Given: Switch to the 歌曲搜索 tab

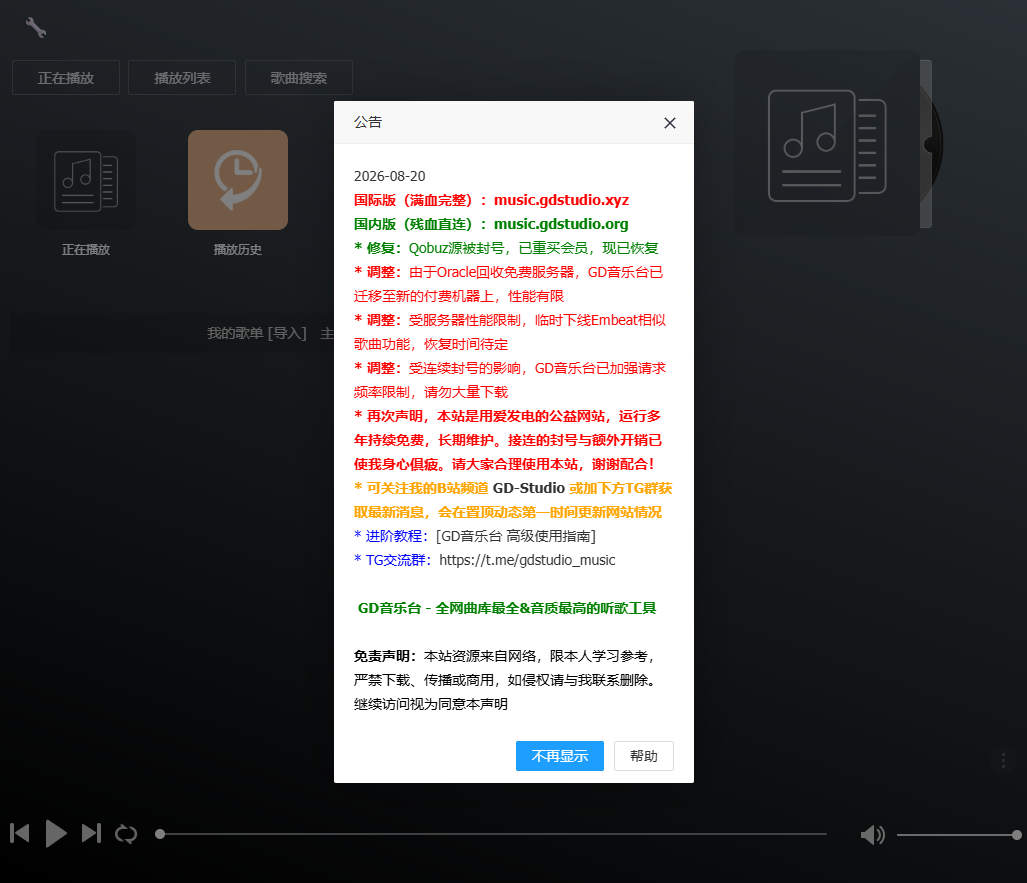Looking at the screenshot, I should [299, 77].
